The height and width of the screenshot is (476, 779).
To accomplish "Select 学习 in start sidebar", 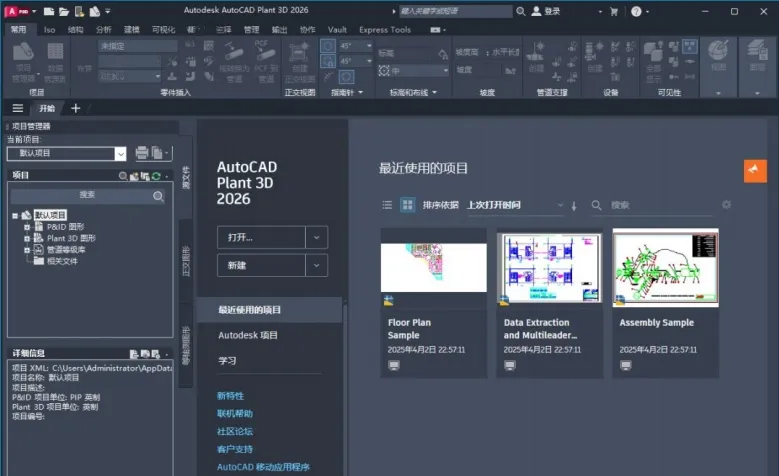I will point(227,361).
